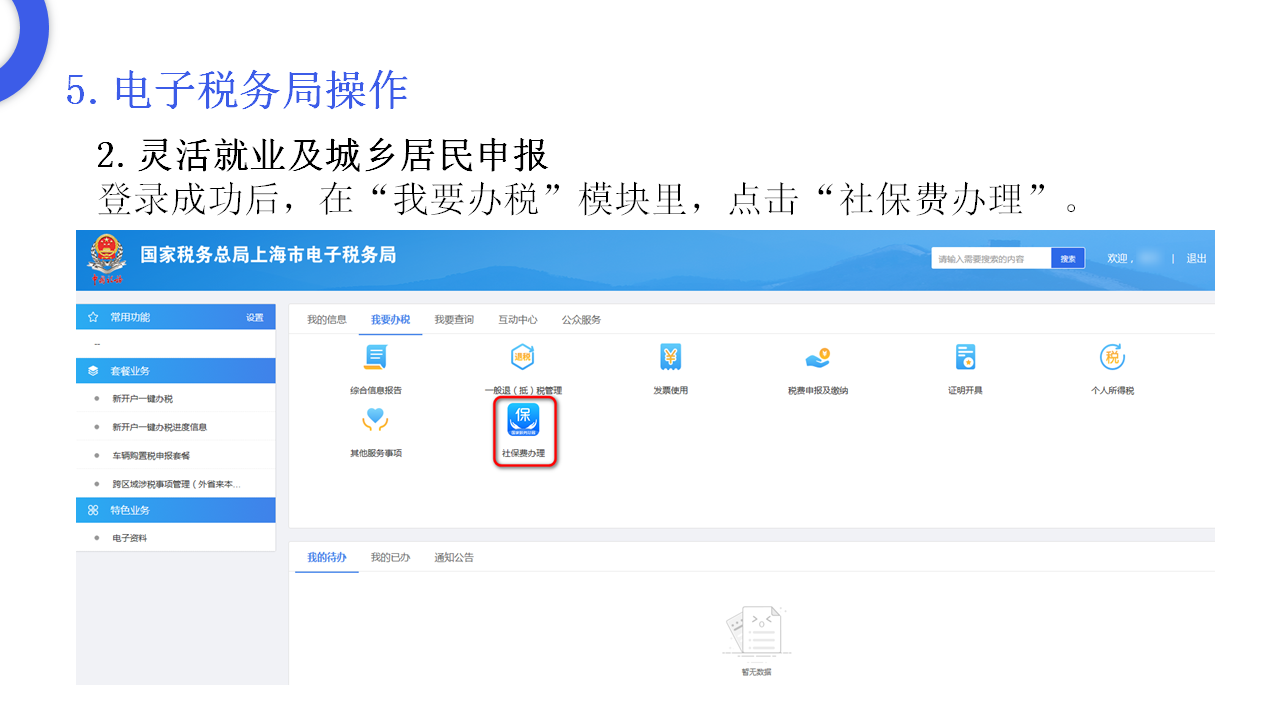The image size is (1280, 720).
Task: Collapse the 特色业务 section header
Action: [x=176, y=510]
